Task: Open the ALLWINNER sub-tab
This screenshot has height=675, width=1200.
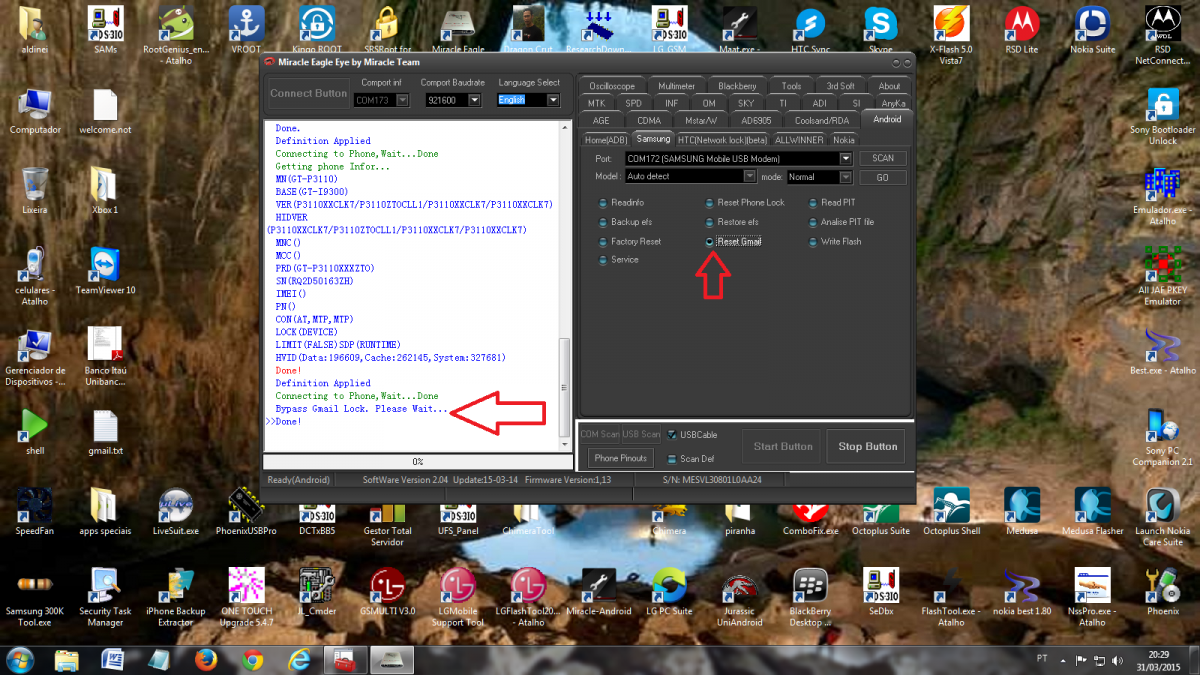Action: (x=799, y=139)
